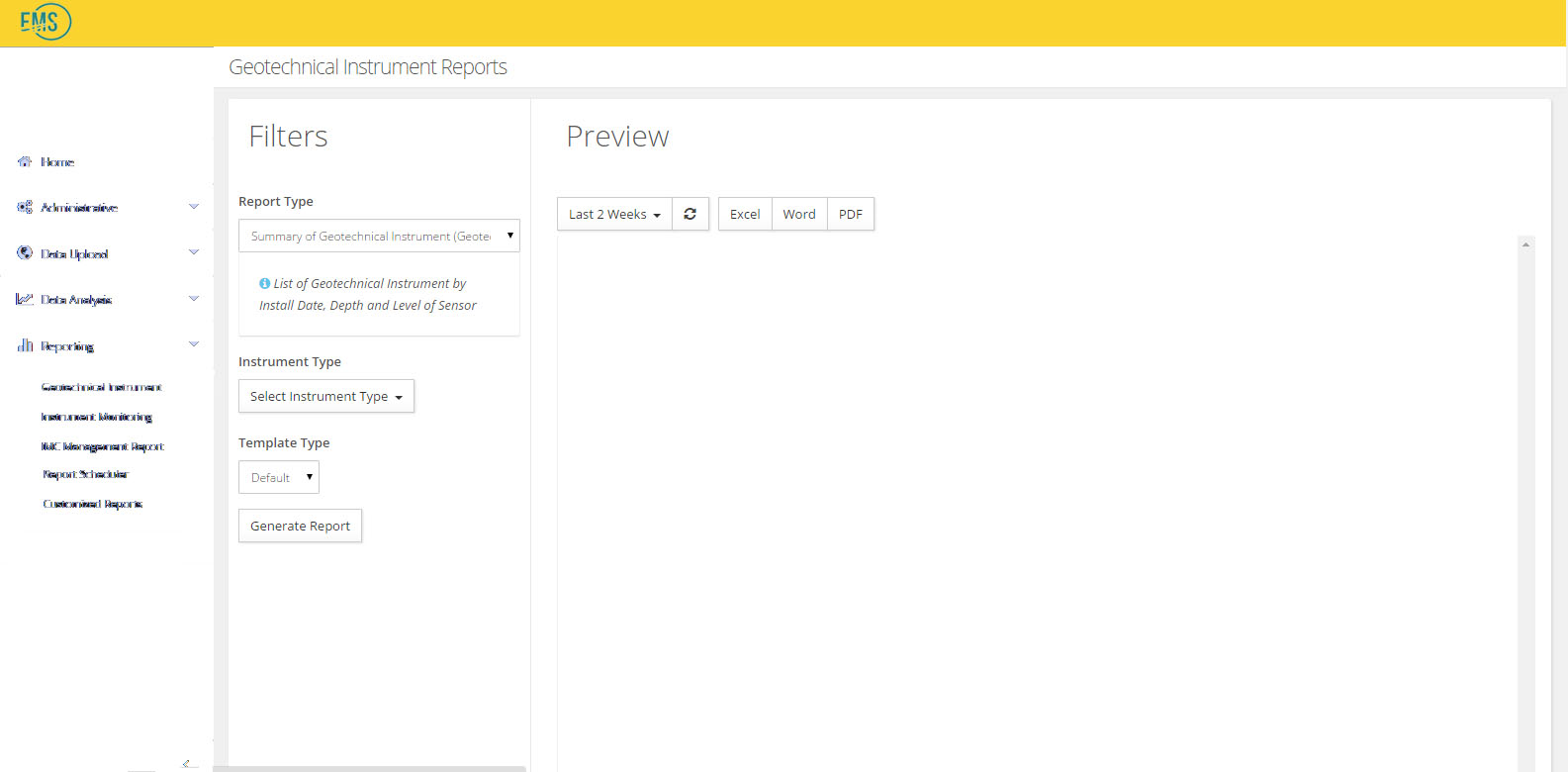Click the horizontal scrollbar at the bottom

coord(369,768)
